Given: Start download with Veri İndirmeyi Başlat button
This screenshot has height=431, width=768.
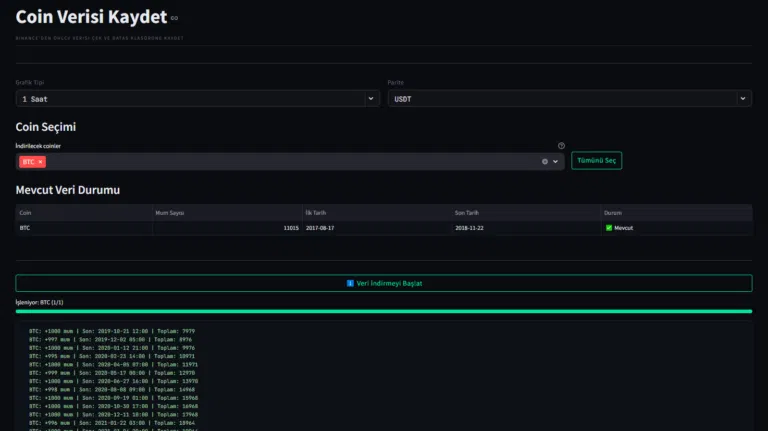Looking at the screenshot, I should coord(384,283).
